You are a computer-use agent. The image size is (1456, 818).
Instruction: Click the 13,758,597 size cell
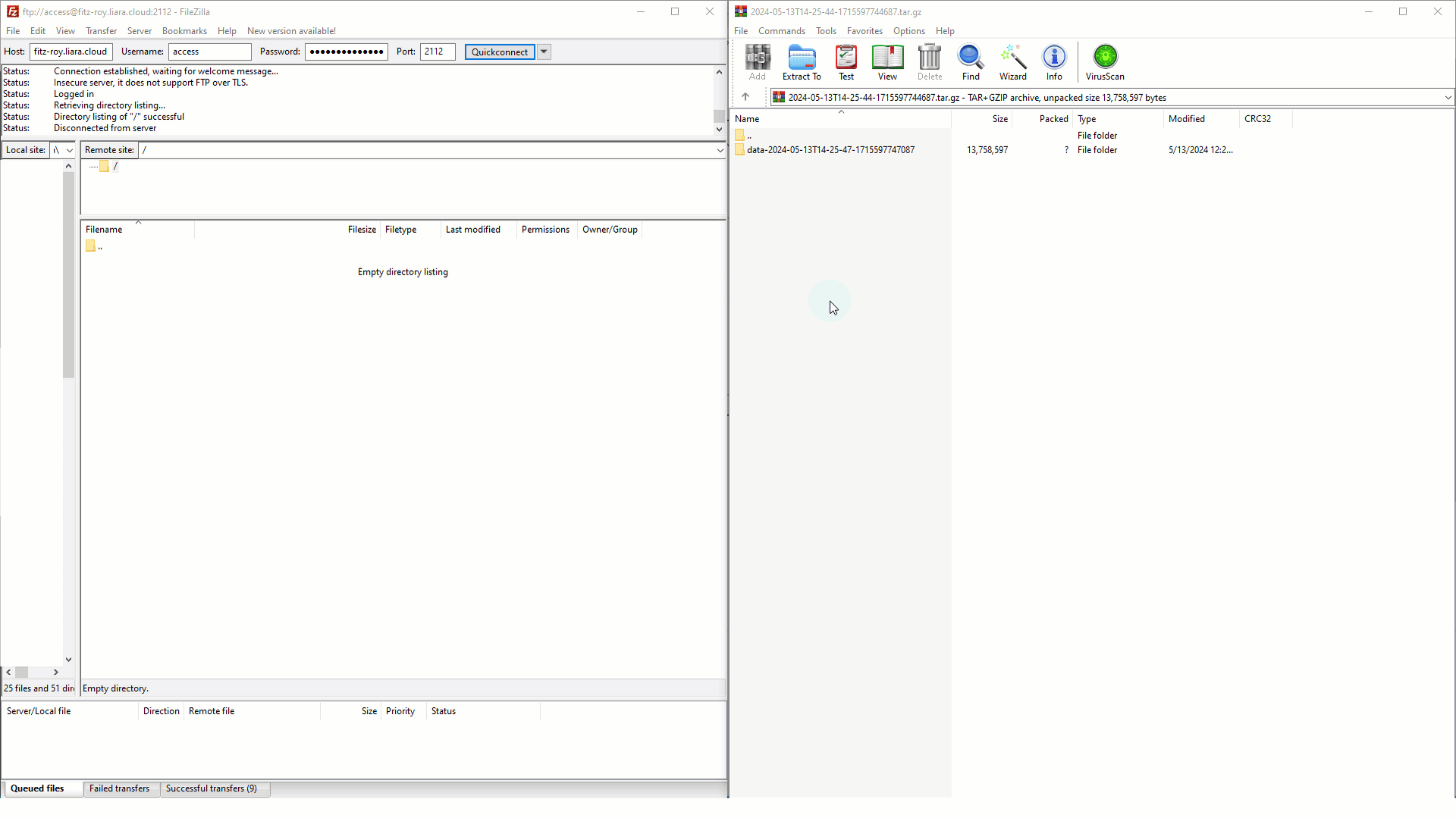coord(987,150)
